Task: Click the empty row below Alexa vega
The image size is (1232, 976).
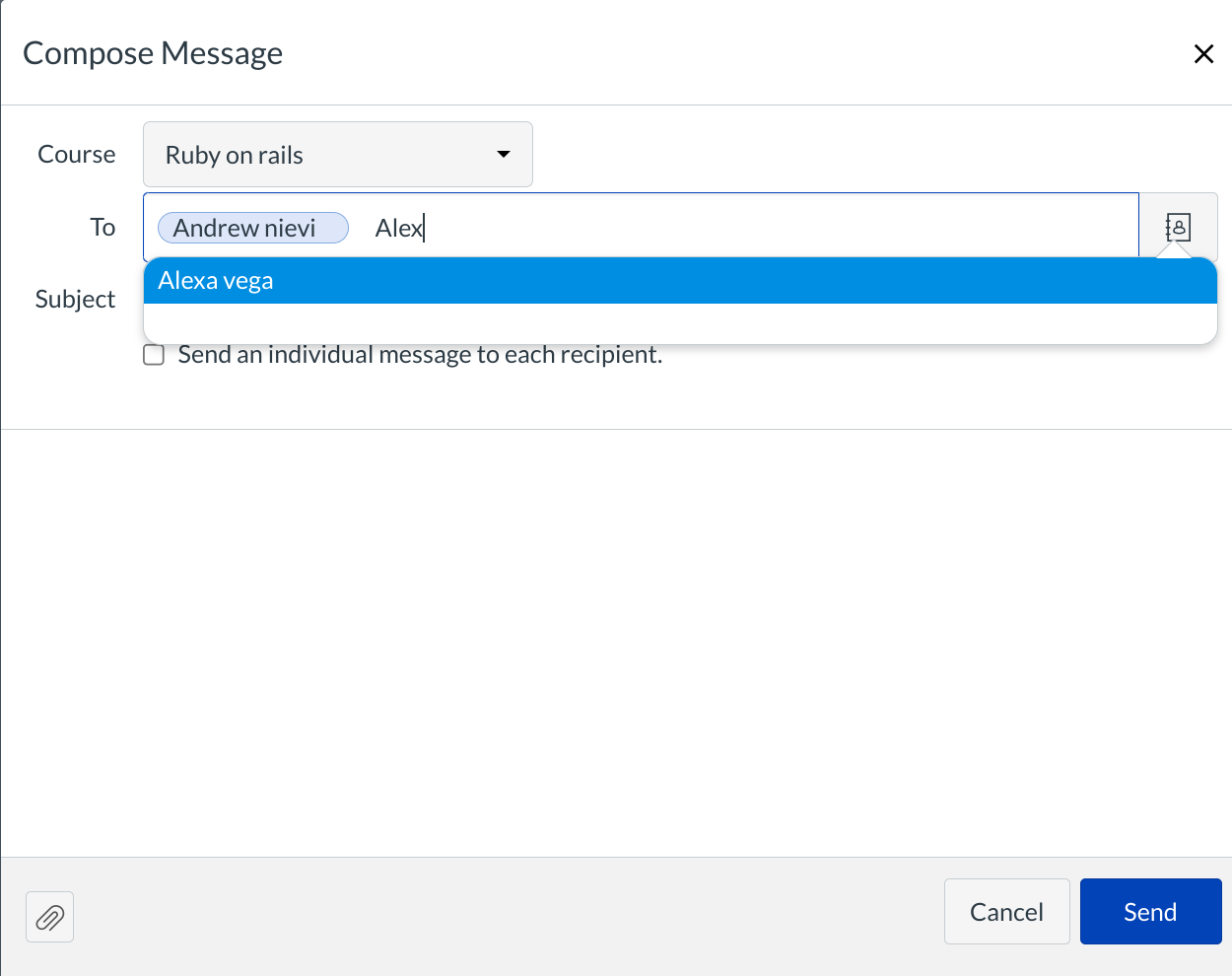Action: point(680,323)
